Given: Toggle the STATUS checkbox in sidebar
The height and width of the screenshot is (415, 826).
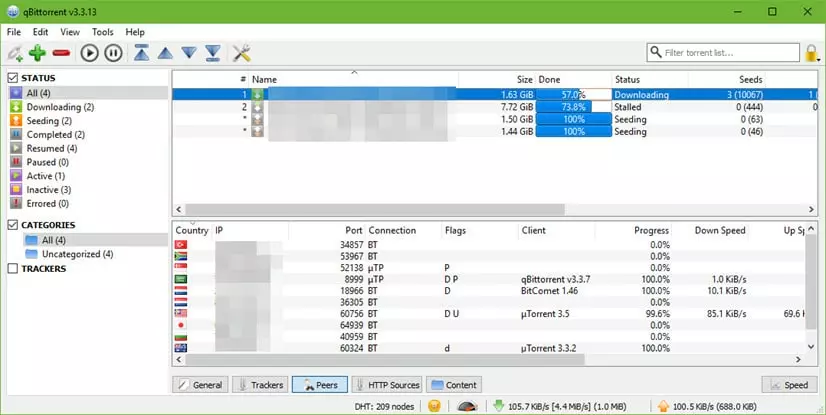Looking at the screenshot, I should point(13,78).
